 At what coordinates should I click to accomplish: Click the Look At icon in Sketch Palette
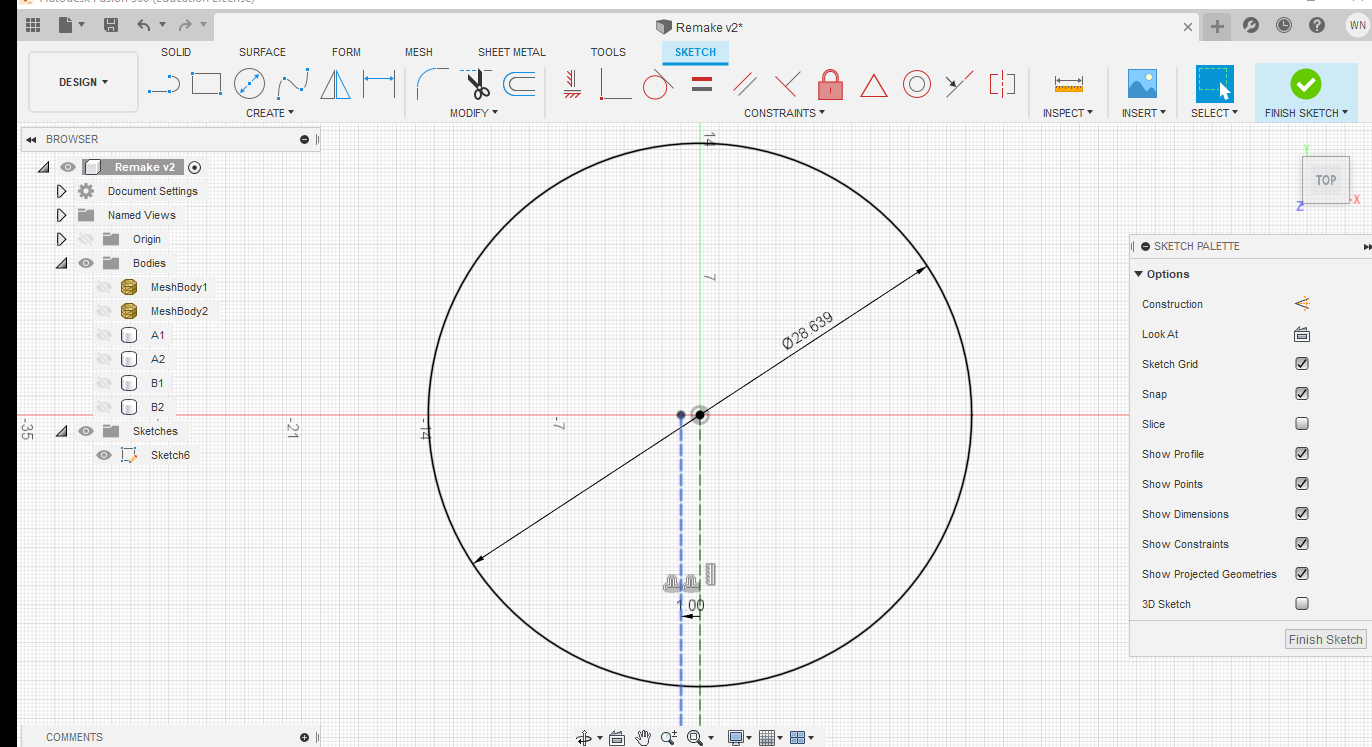pyautogui.click(x=1302, y=334)
